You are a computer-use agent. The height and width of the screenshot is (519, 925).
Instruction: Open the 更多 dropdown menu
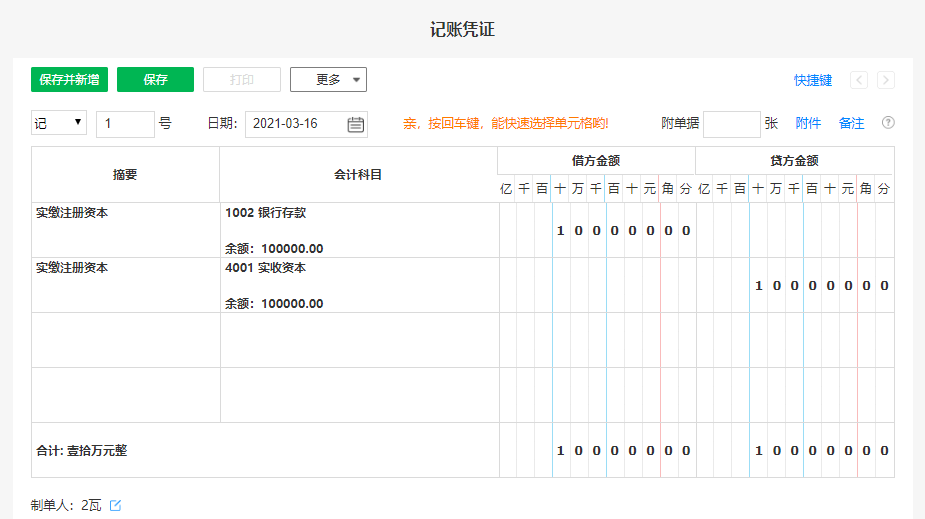[328, 80]
